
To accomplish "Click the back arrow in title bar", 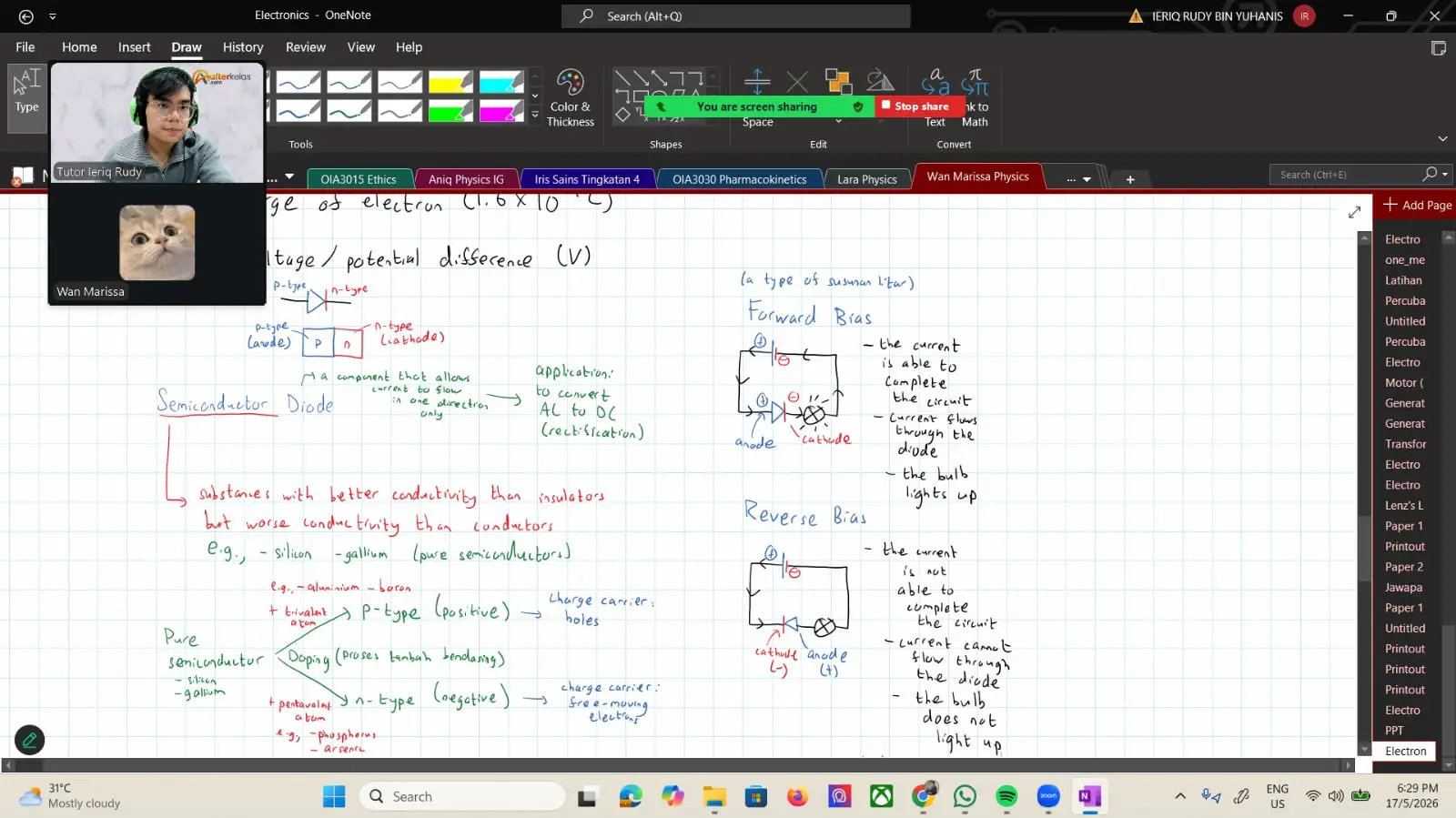I will coord(26,16).
